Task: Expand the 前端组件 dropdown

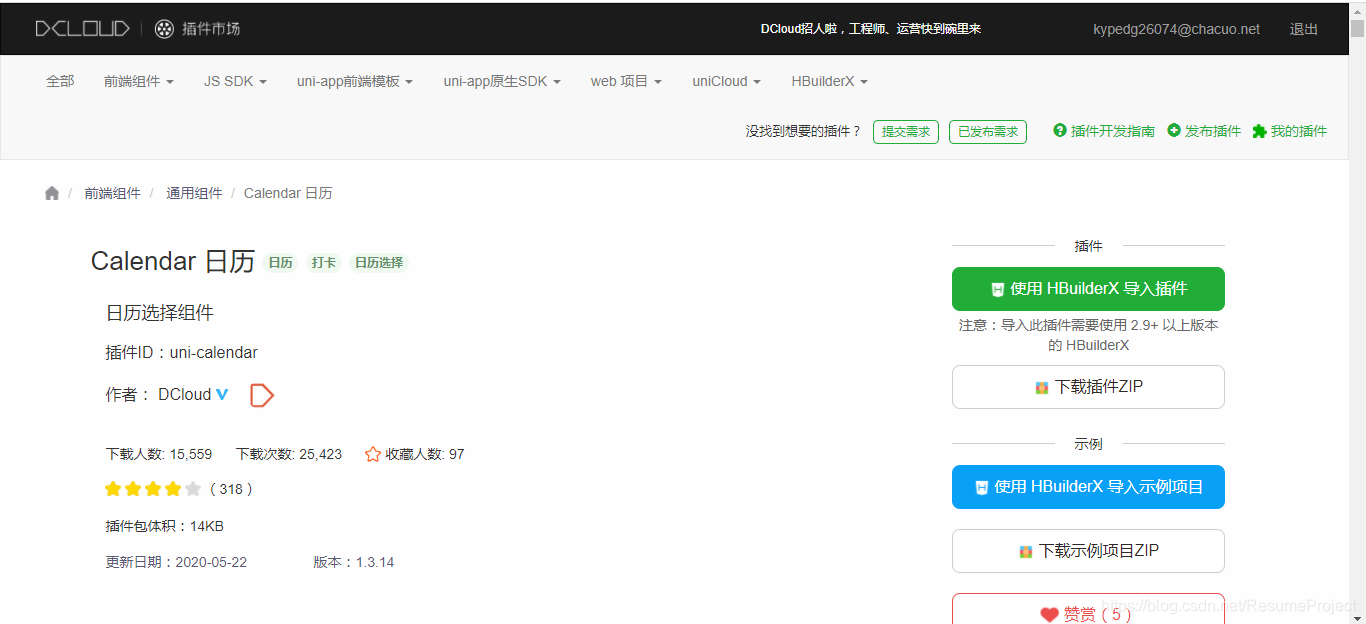Action: (x=139, y=81)
